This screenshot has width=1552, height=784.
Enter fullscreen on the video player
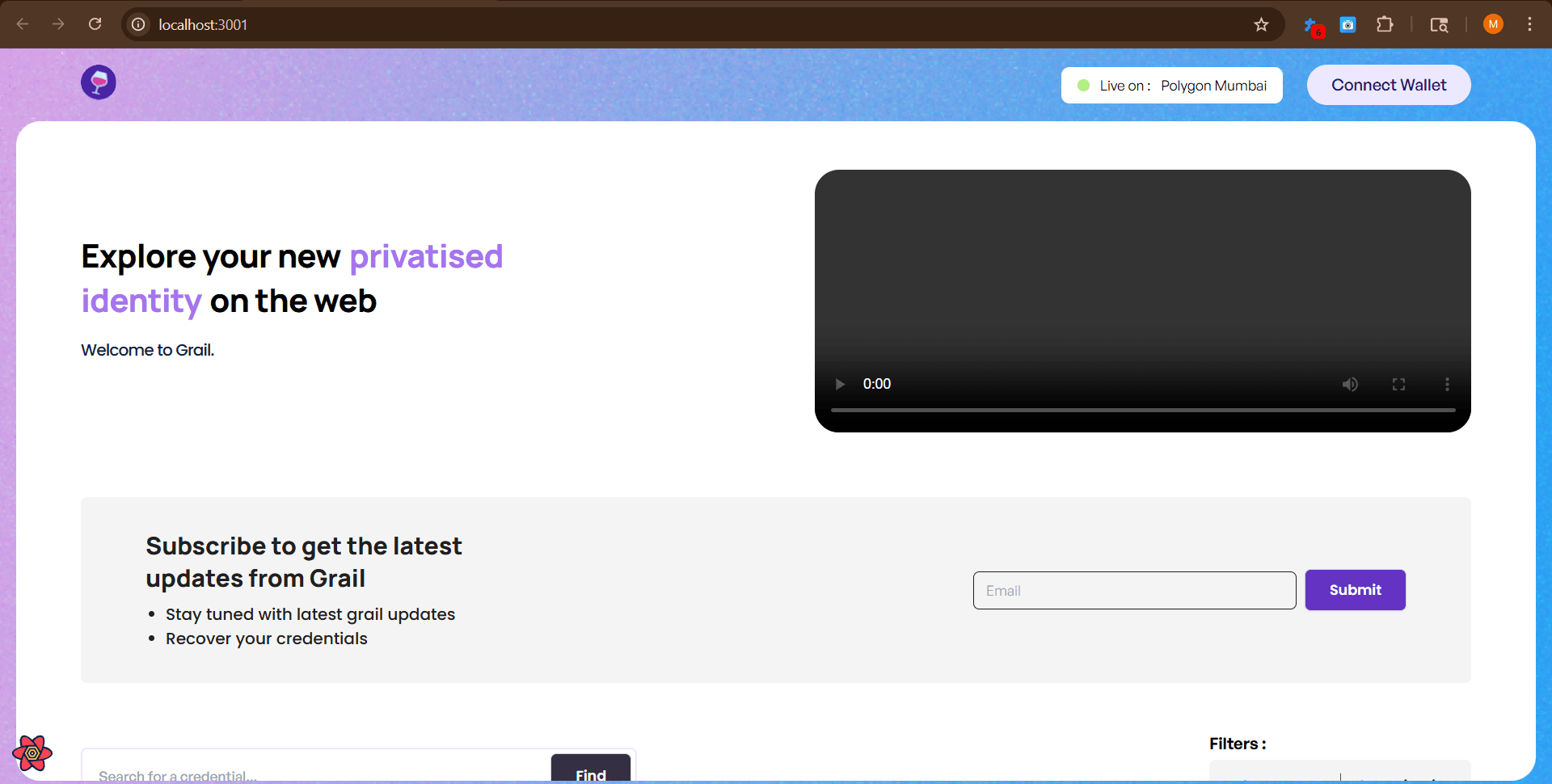(1398, 384)
